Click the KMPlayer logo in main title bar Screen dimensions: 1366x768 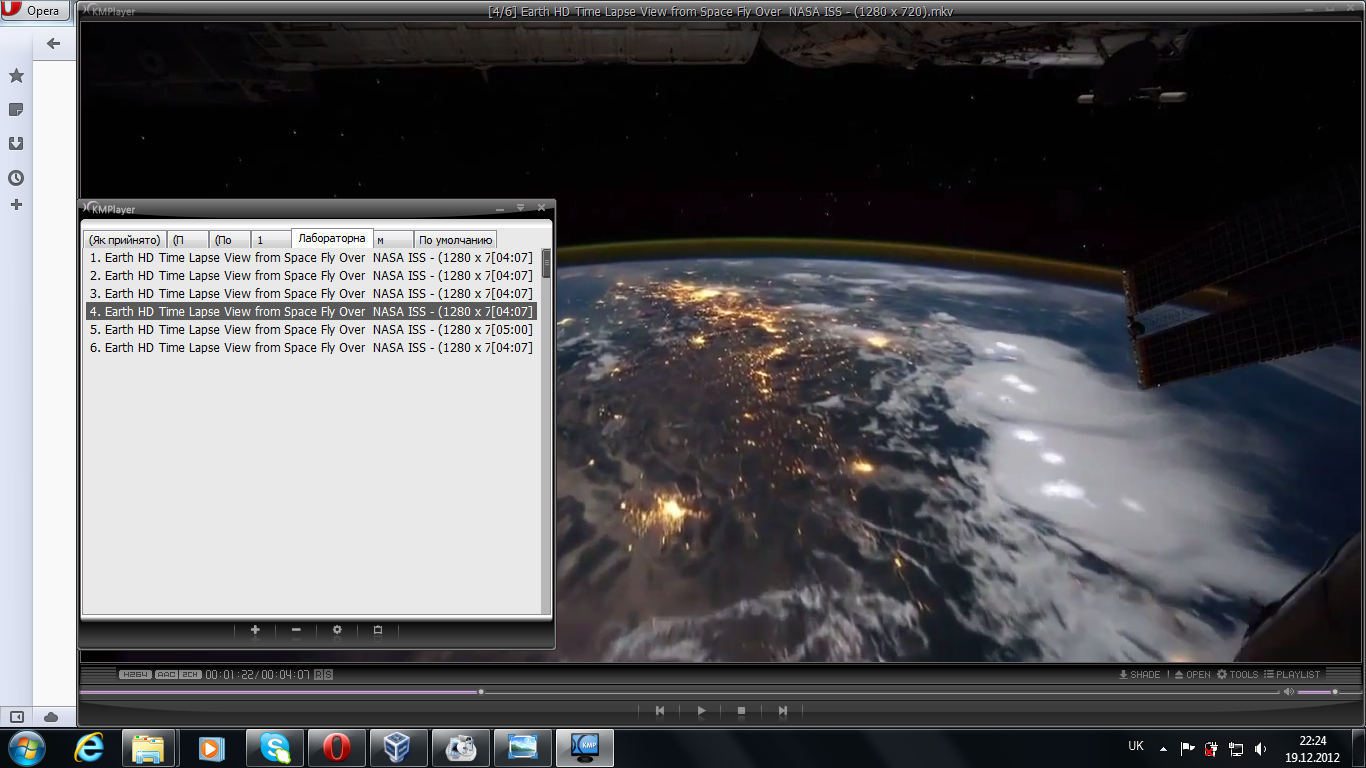click(109, 11)
